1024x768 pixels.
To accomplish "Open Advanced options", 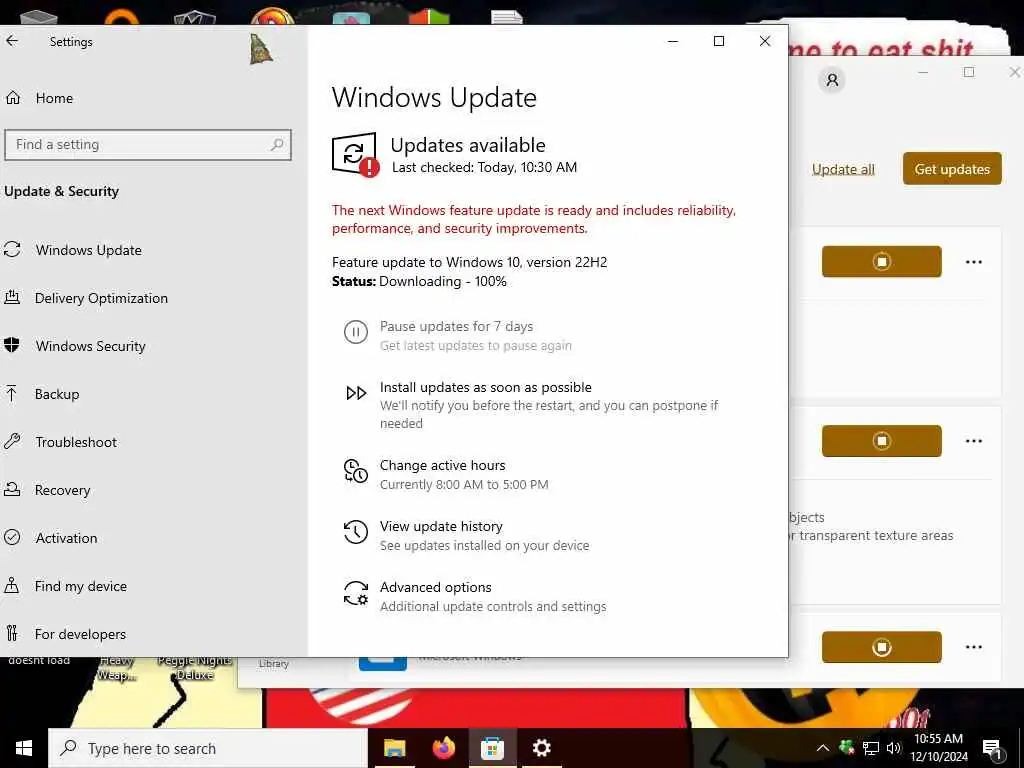I will pyautogui.click(x=436, y=587).
